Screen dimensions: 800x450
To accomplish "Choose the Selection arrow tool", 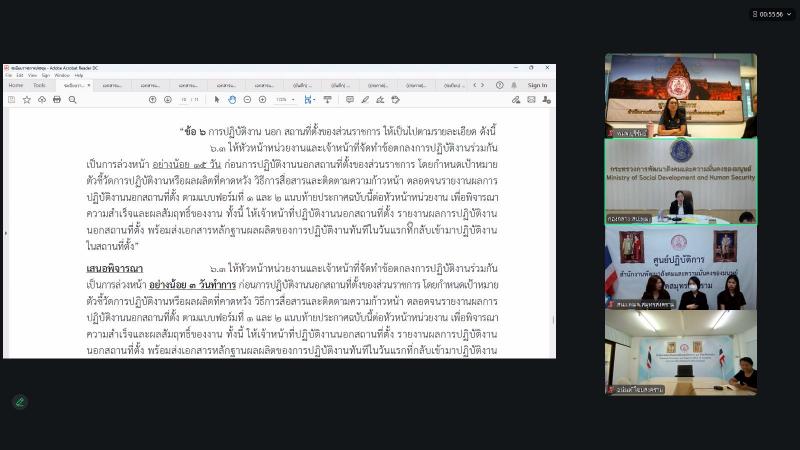I will (x=217, y=100).
